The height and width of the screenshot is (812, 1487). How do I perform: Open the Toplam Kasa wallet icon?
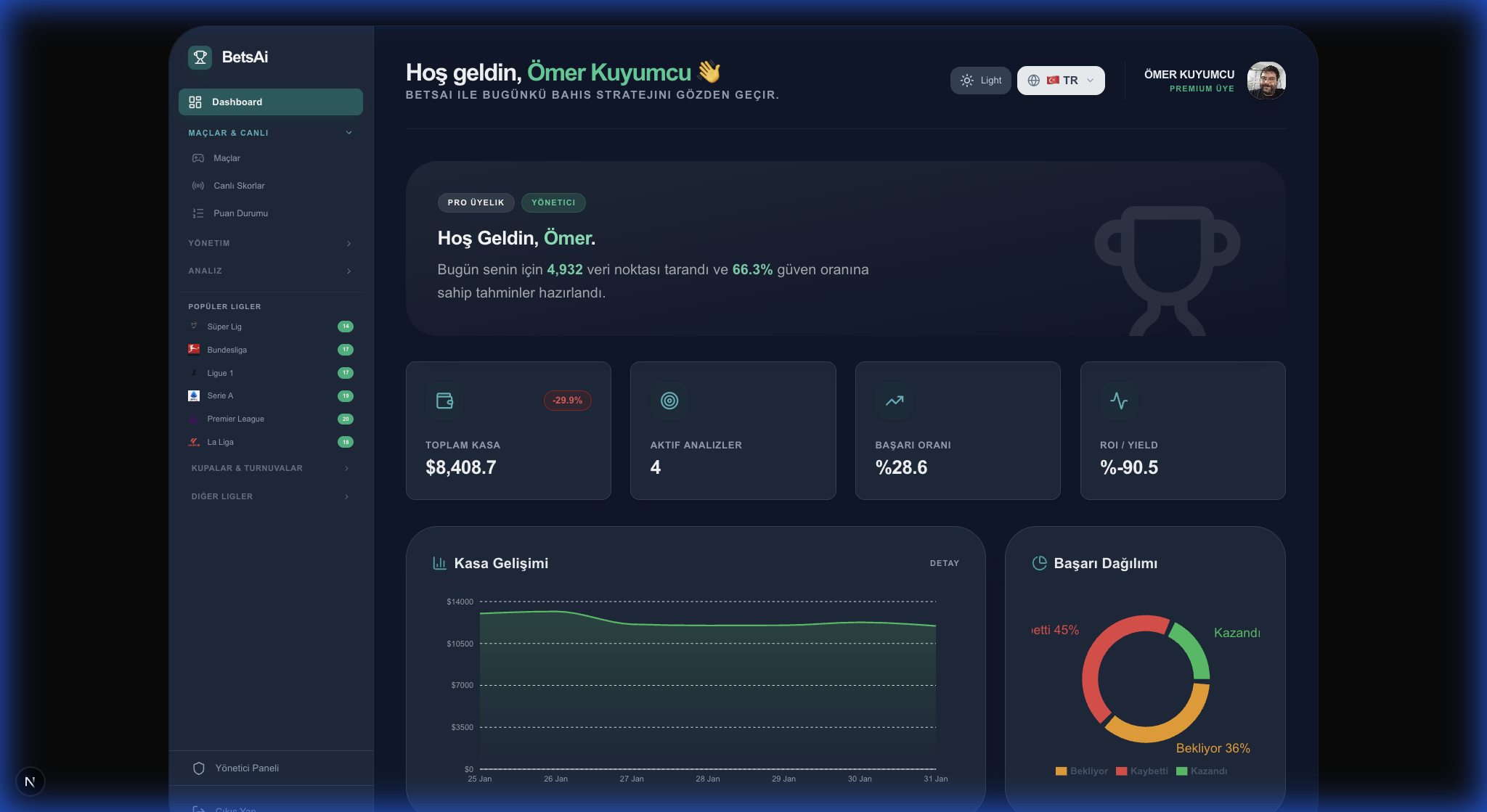(444, 401)
